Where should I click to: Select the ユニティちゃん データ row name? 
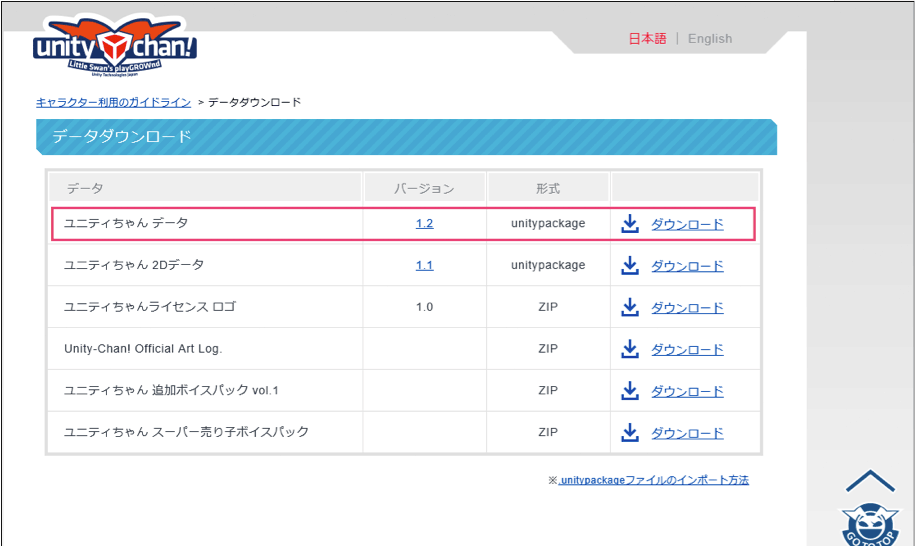(x=126, y=223)
